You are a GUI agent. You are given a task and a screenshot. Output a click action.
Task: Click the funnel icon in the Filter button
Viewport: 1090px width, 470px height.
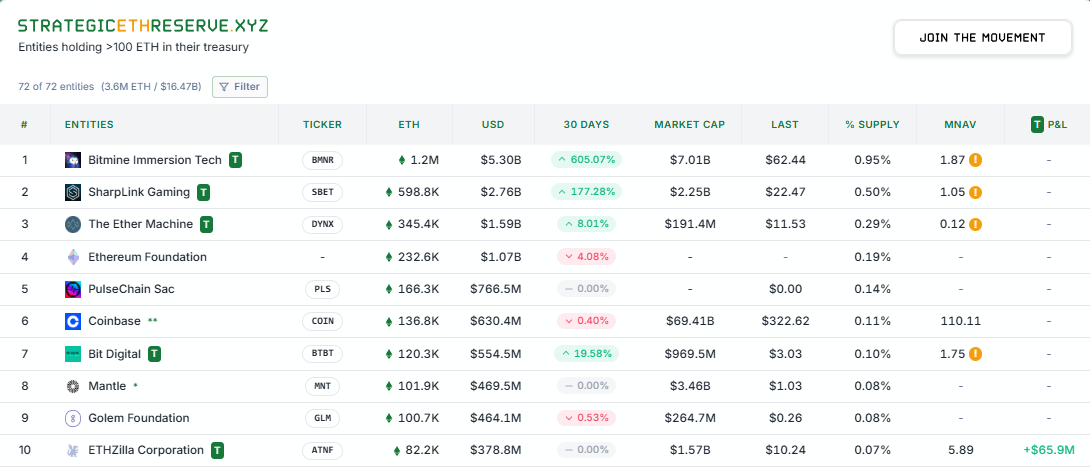coord(224,87)
